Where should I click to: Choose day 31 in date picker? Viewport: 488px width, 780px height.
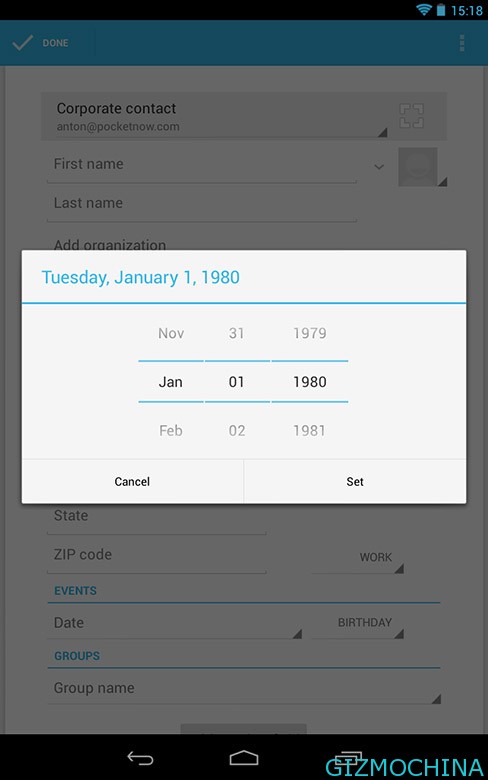237,333
